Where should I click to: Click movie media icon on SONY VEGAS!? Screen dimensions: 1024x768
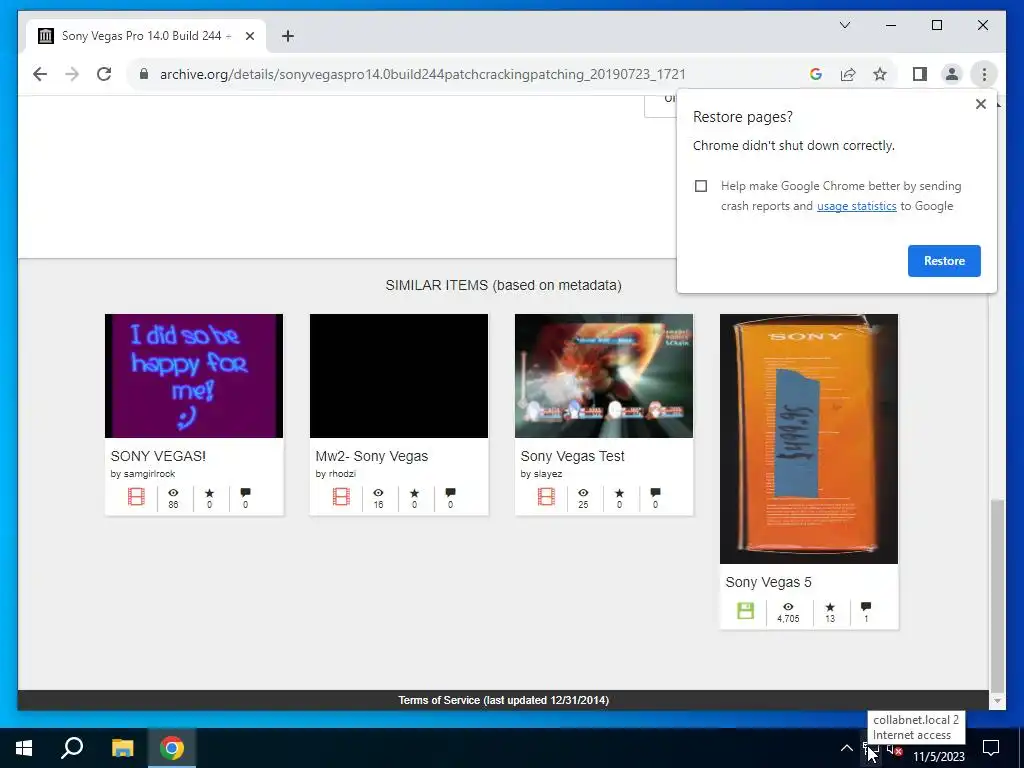click(x=136, y=497)
